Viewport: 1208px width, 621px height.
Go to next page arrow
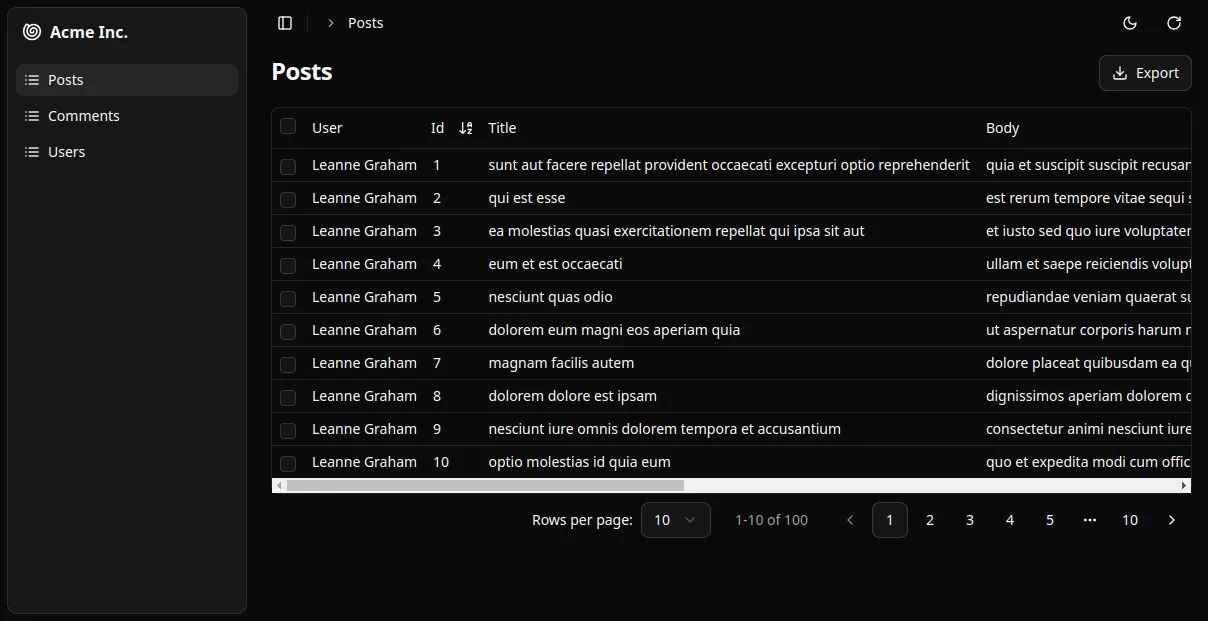click(x=1172, y=520)
